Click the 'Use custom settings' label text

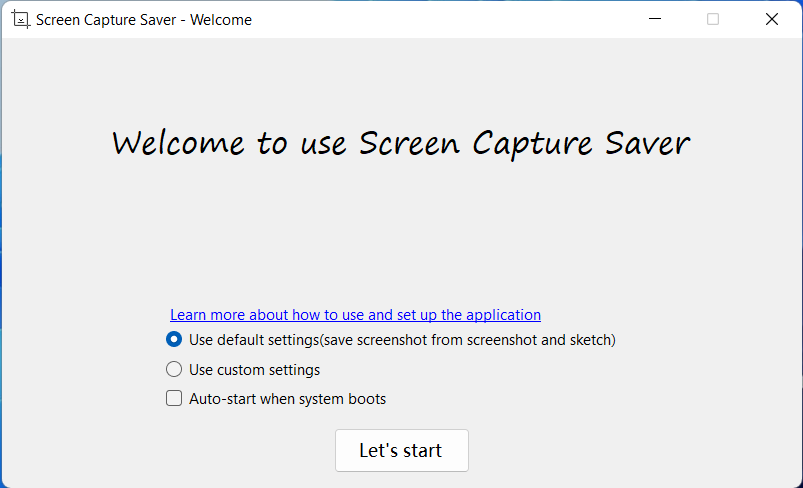click(x=254, y=370)
